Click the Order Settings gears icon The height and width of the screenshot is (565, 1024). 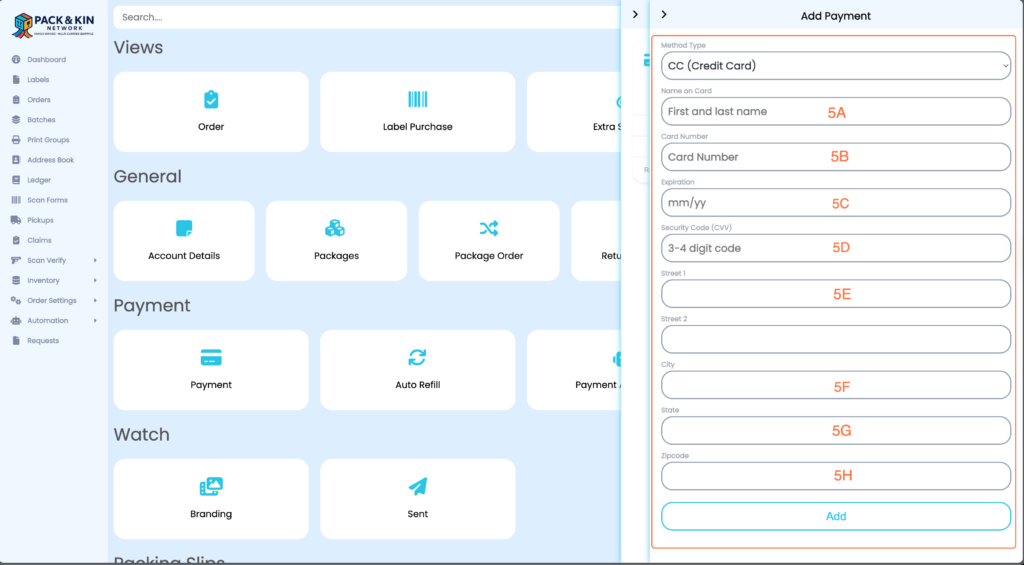[16, 300]
